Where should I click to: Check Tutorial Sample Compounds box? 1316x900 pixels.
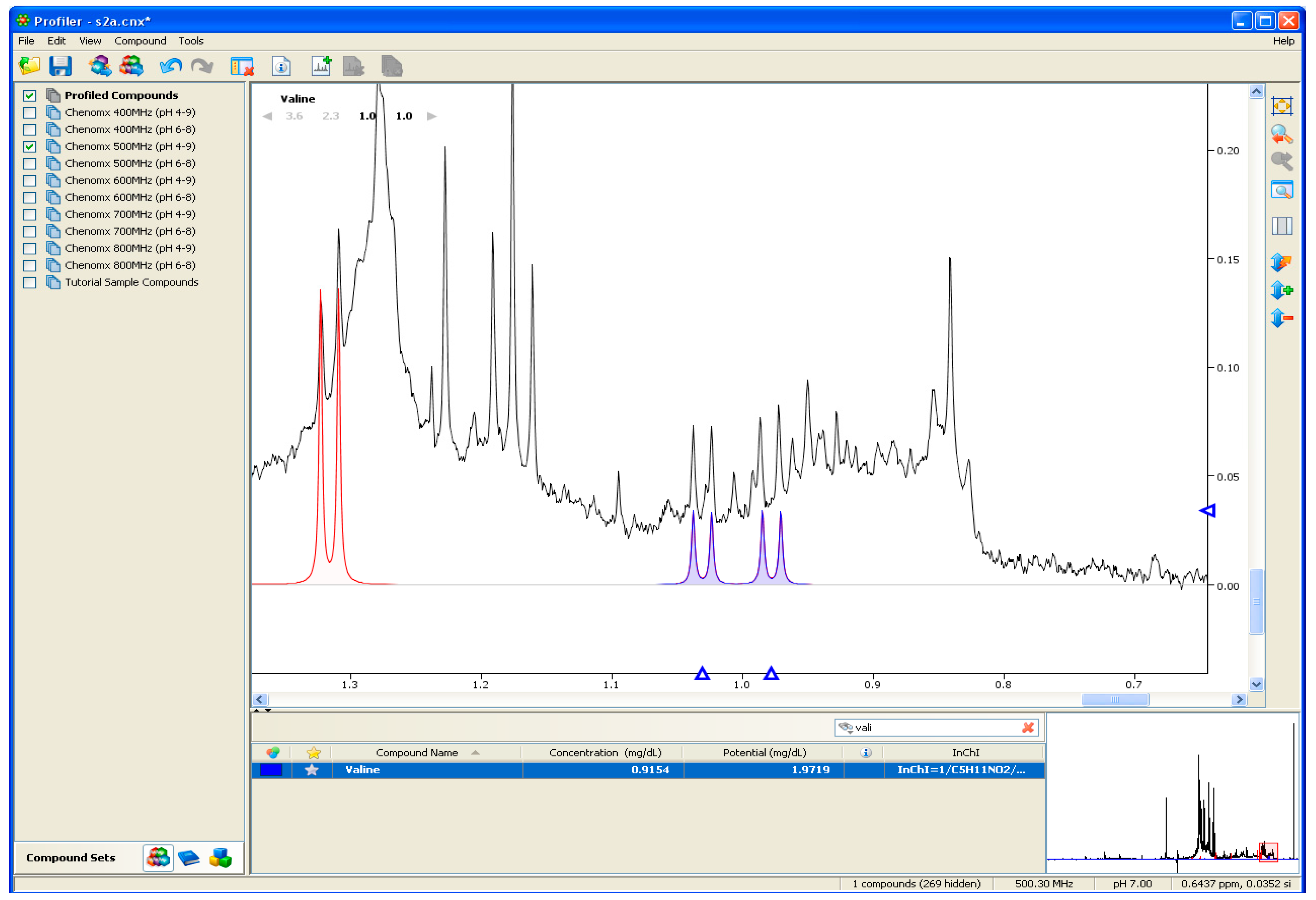click(29, 282)
